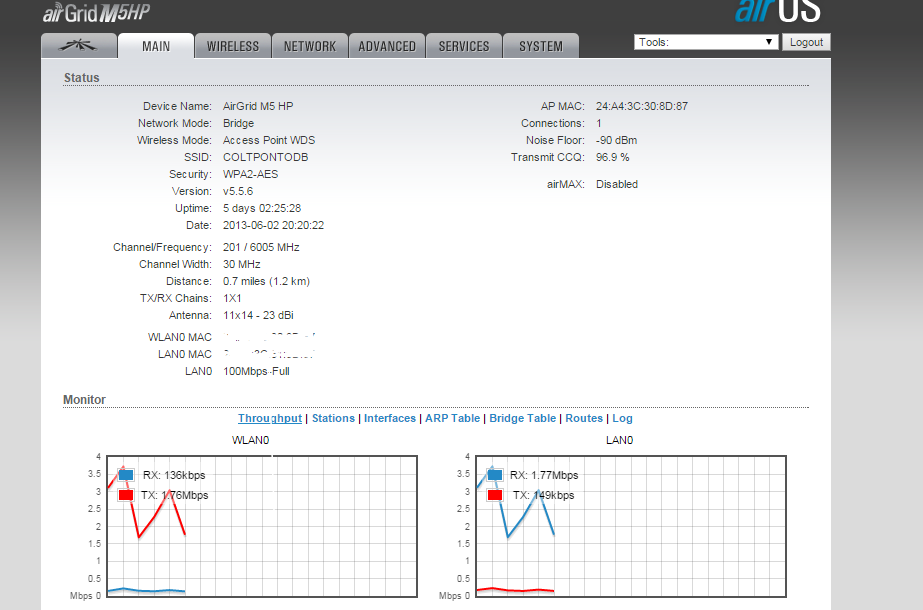
Task: Click the Channel Width value 30 MHz
Action: point(241,264)
